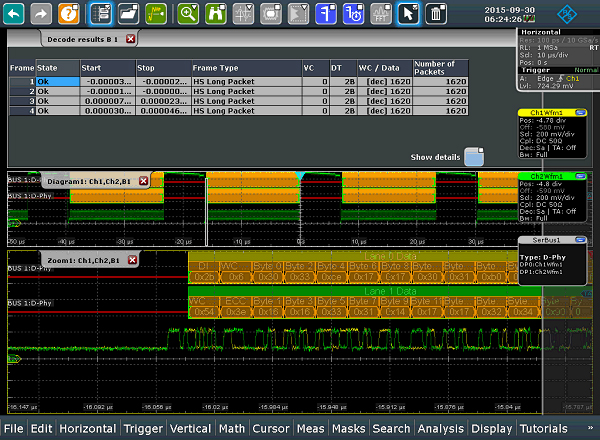The width and height of the screenshot is (600, 440).
Task: Select the blue caliper Measurement tool
Action: [326, 14]
